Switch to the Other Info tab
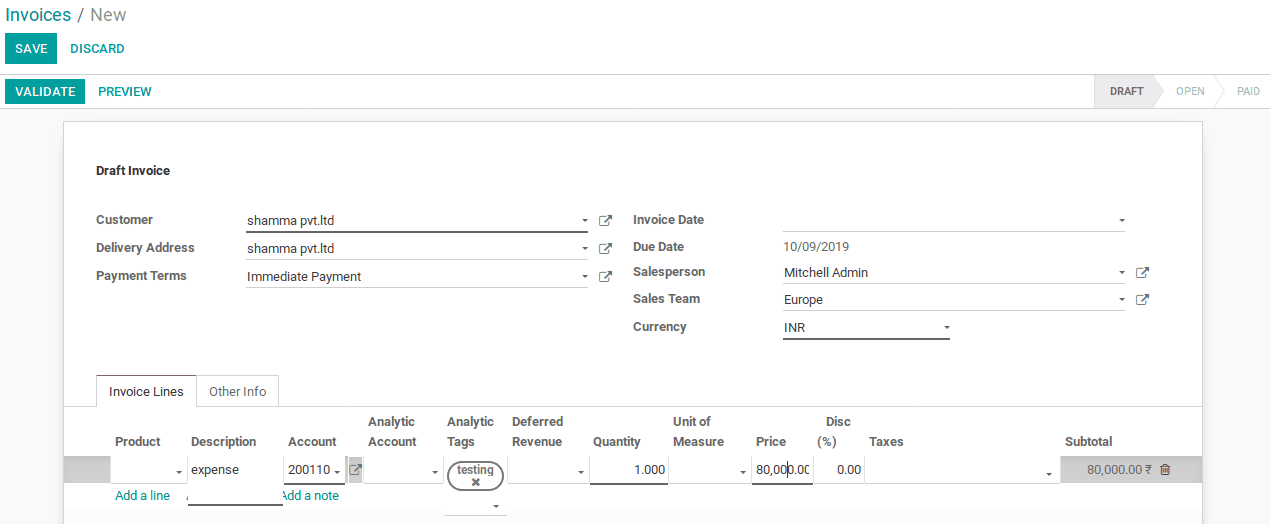 click(238, 392)
